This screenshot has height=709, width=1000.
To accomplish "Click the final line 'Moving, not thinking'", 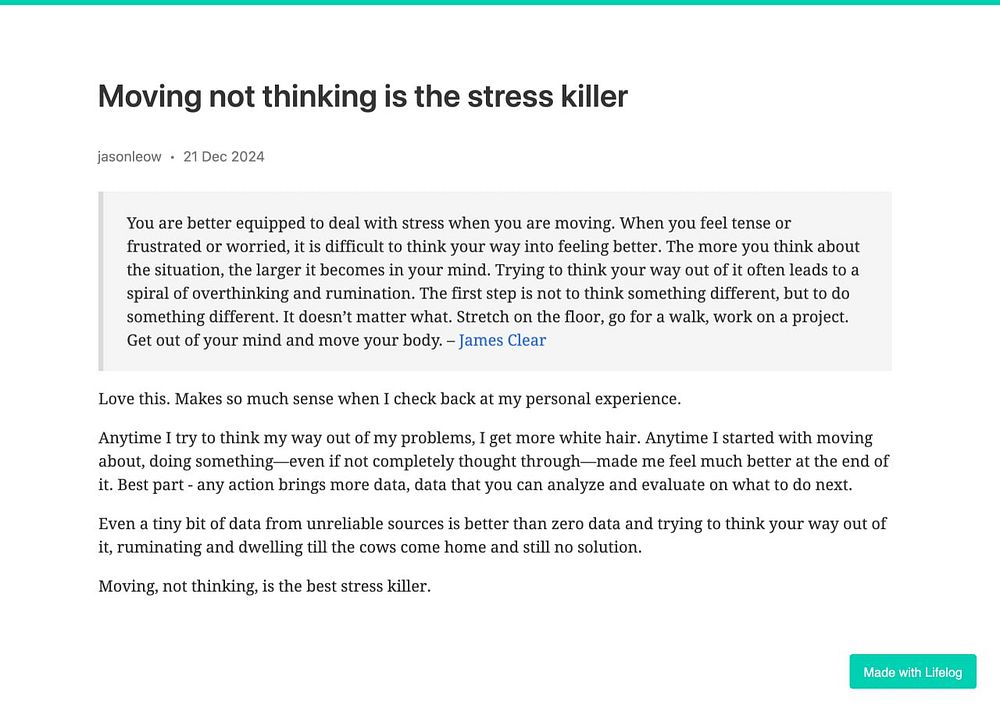I will pyautogui.click(x=264, y=586).
